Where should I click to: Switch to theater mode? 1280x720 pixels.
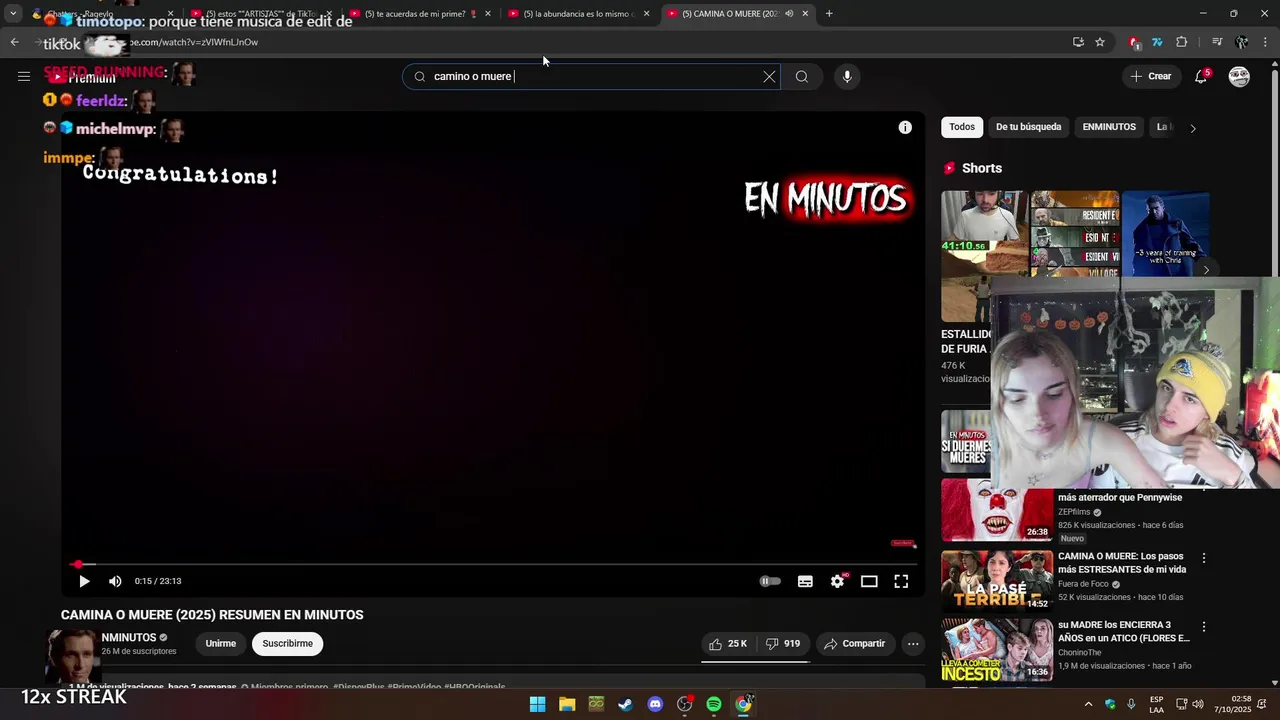pos(869,581)
